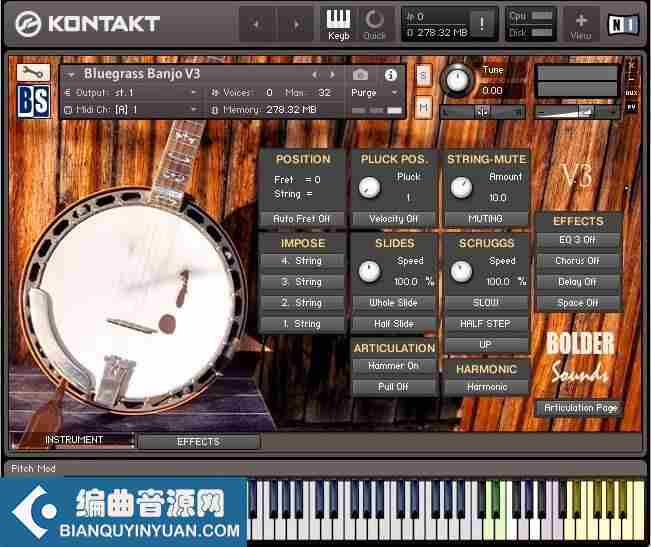Click the Scruggs SLOW button

coord(486,303)
